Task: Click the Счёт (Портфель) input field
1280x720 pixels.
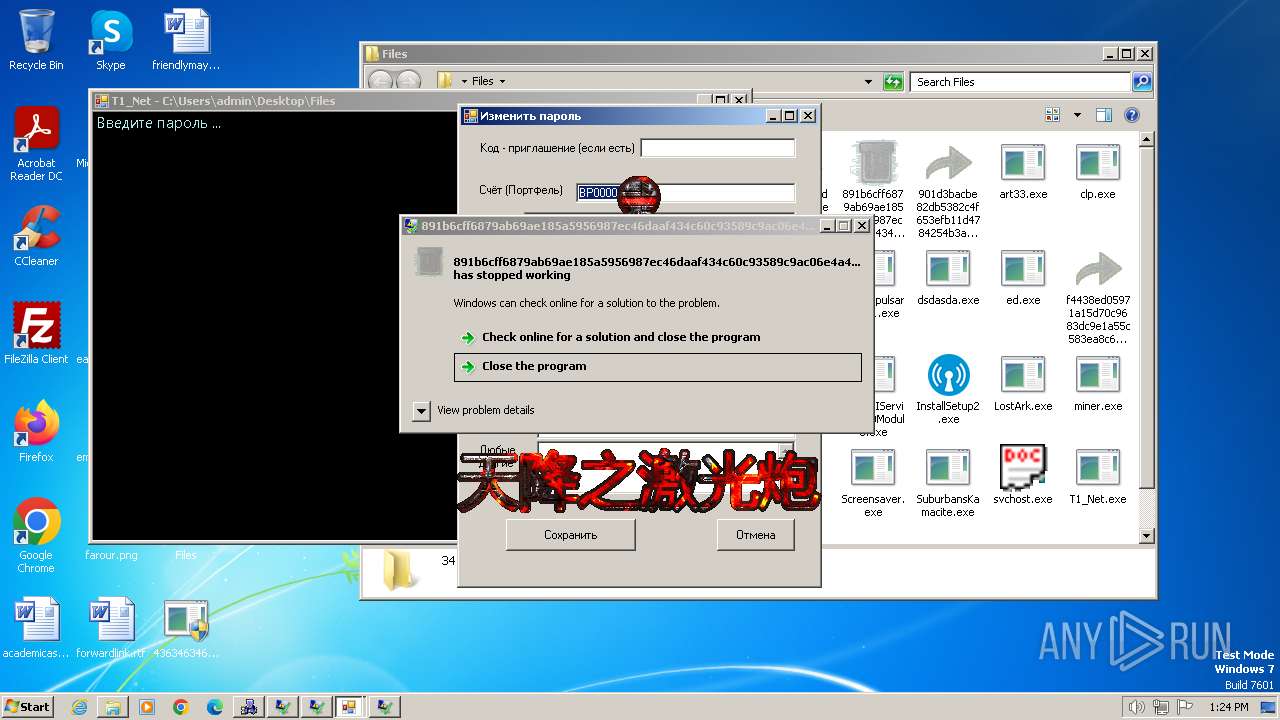Action: click(x=686, y=192)
